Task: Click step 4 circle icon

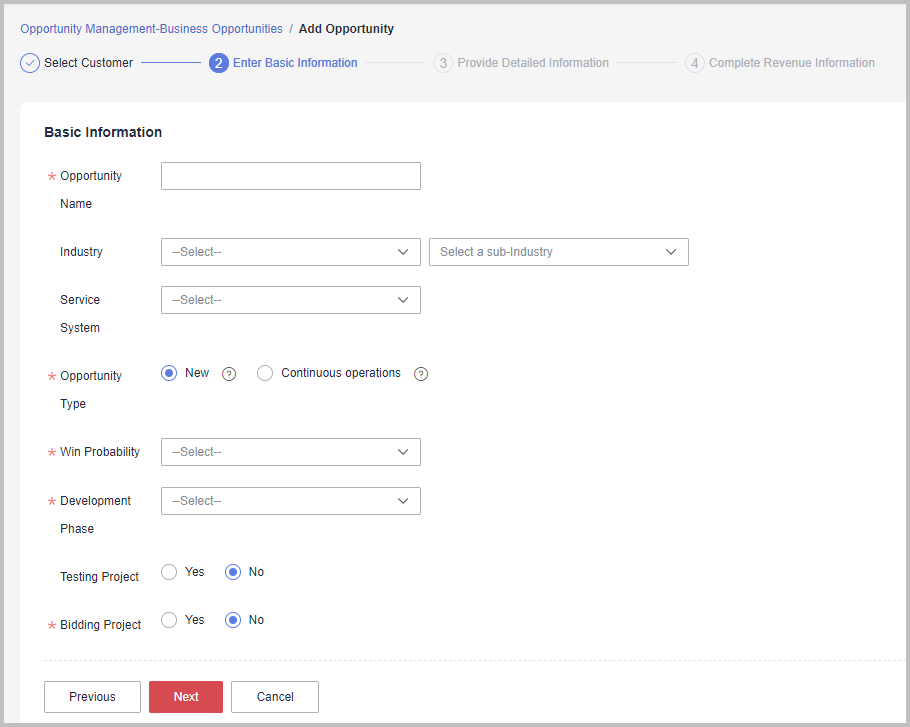Action: click(695, 63)
